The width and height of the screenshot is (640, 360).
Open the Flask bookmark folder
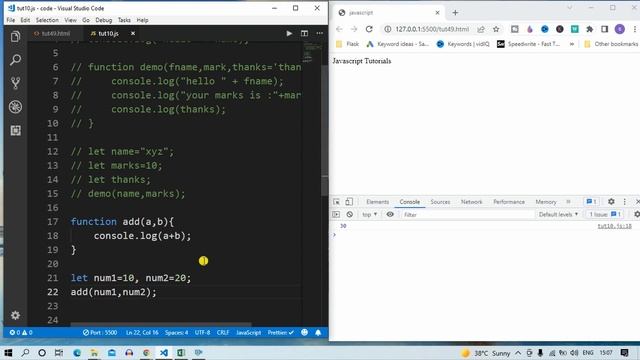(x=347, y=44)
